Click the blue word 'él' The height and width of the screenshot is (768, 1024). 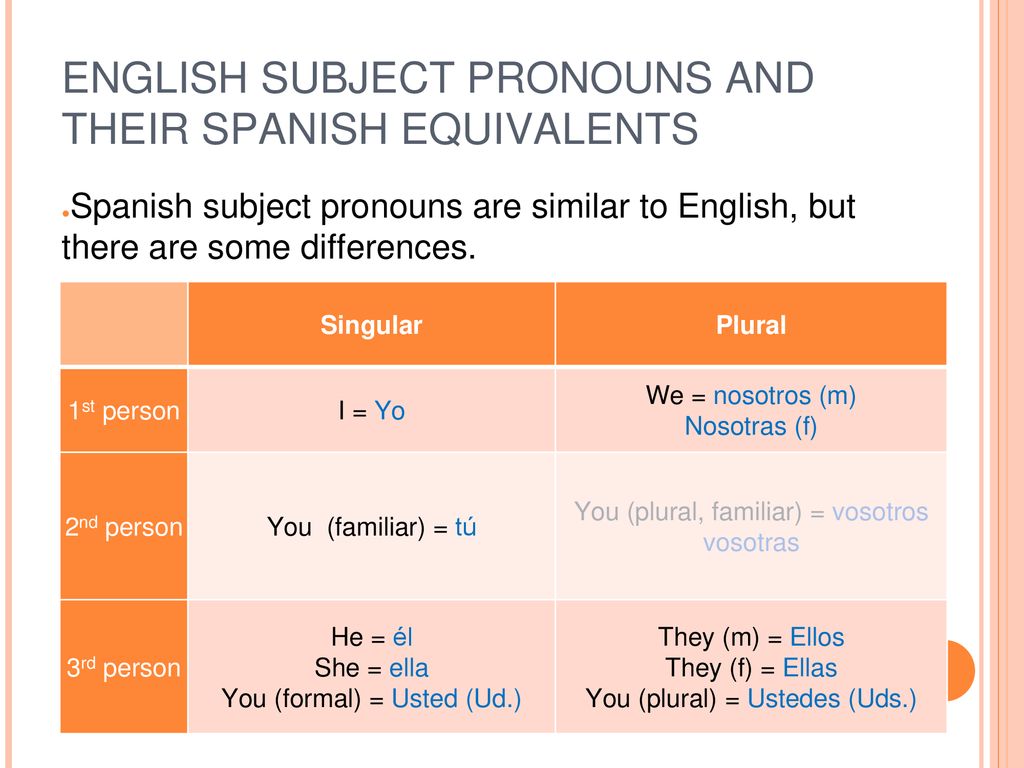pyautogui.click(x=402, y=637)
